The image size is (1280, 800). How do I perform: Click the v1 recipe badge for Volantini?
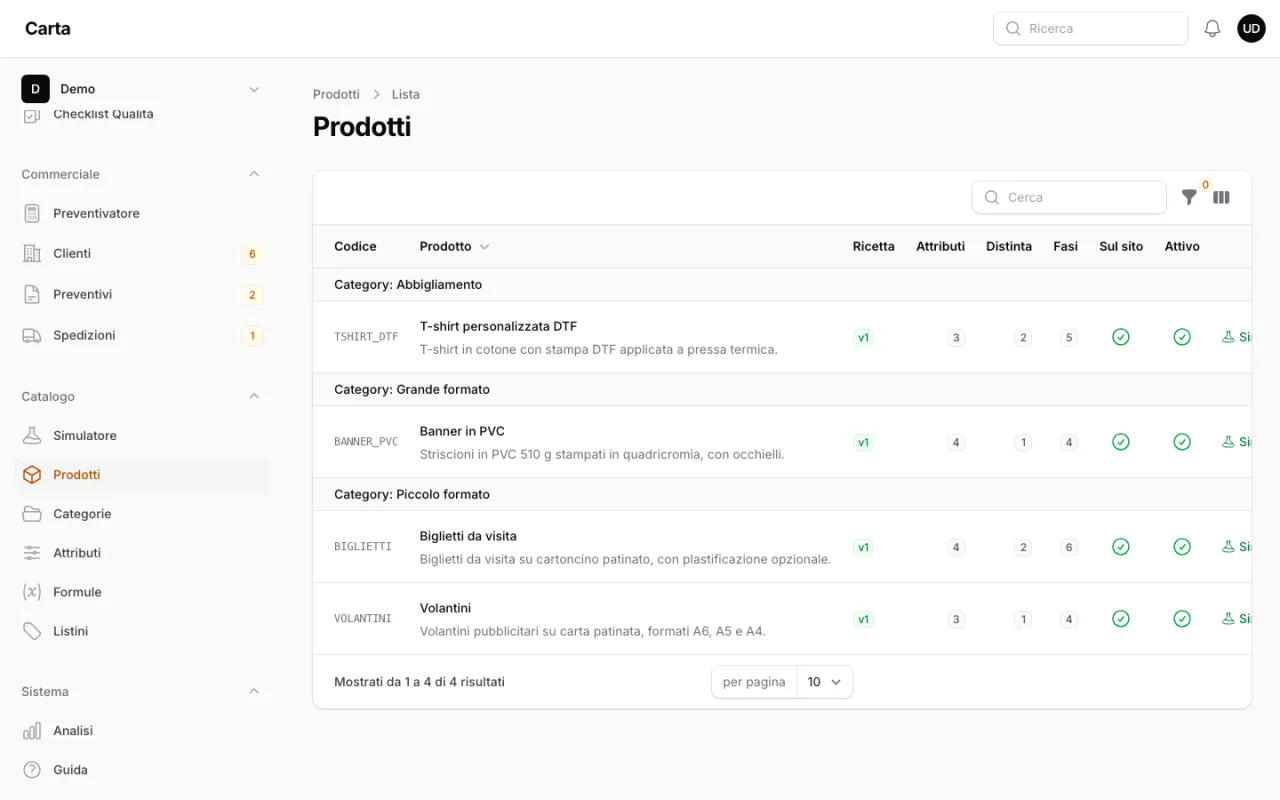coord(863,619)
